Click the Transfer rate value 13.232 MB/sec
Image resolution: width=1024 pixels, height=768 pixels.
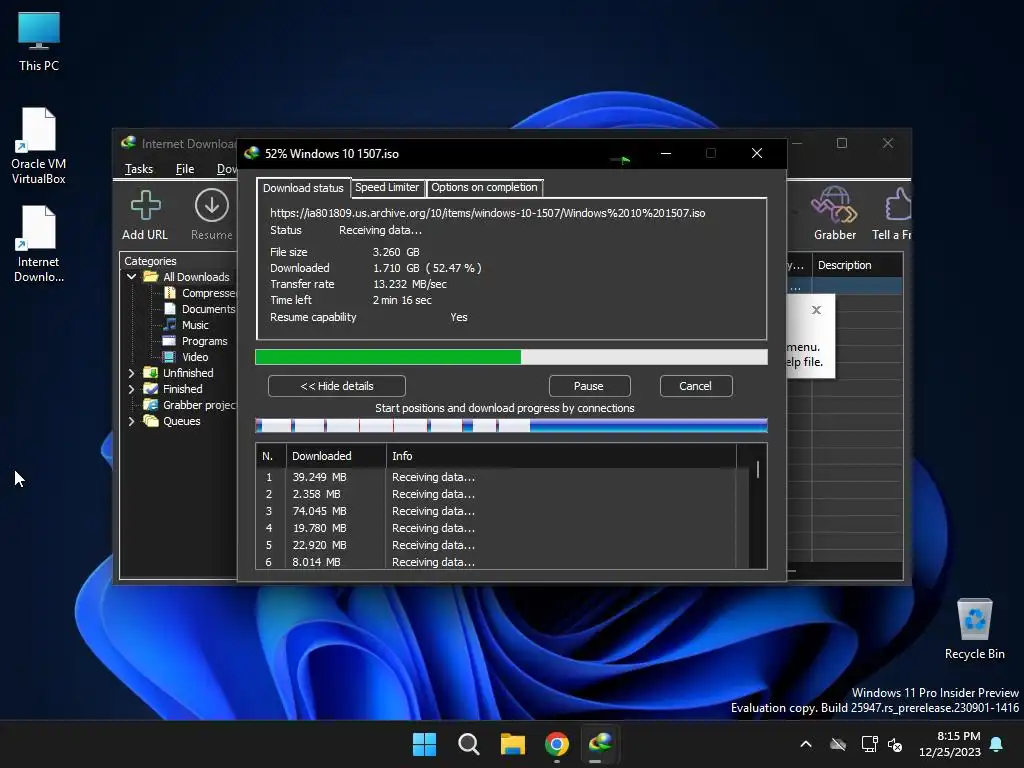tap(409, 284)
